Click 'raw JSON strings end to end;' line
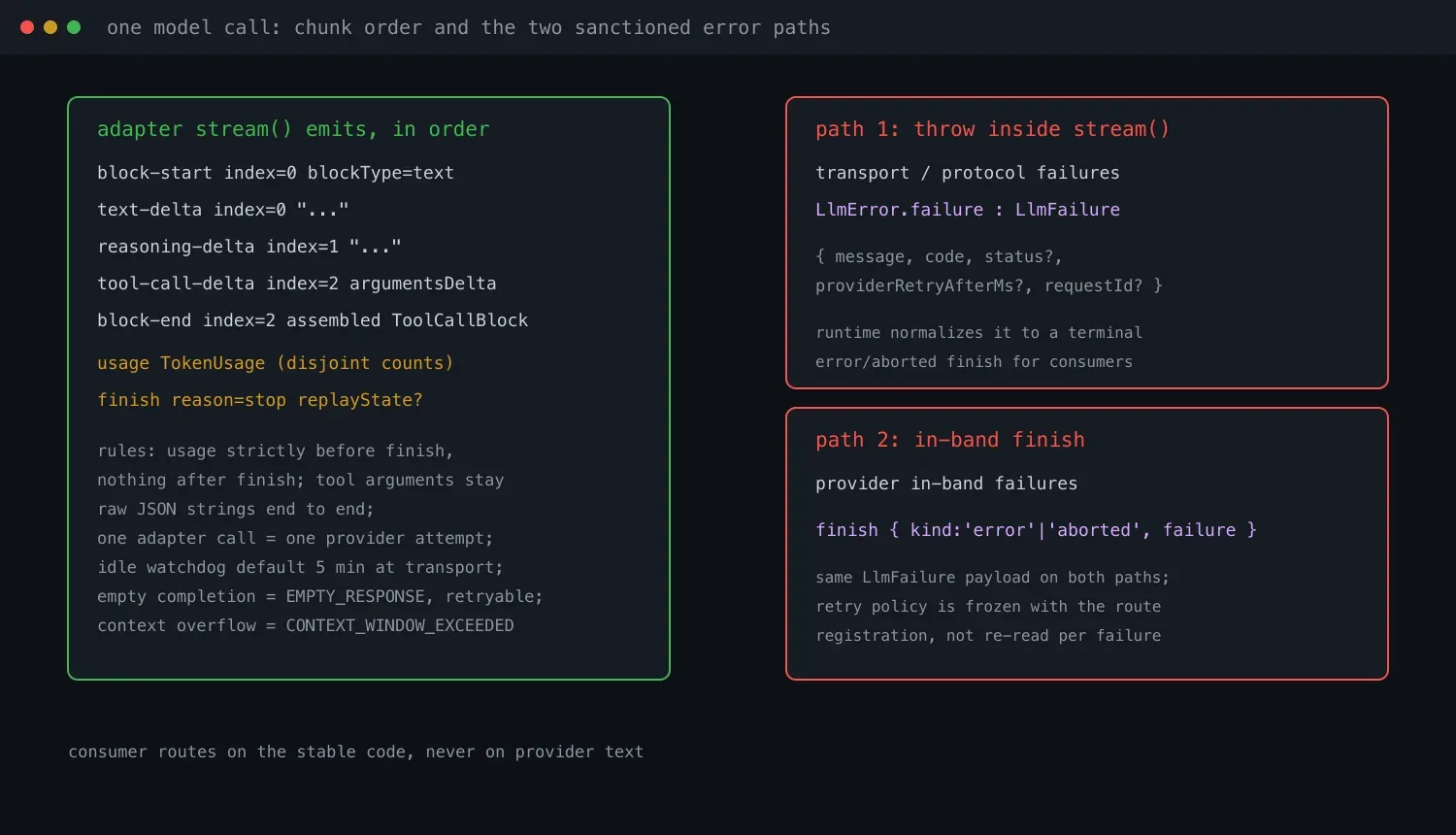Image resolution: width=1456 pixels, height=835 pixels. tap(236, 509)
